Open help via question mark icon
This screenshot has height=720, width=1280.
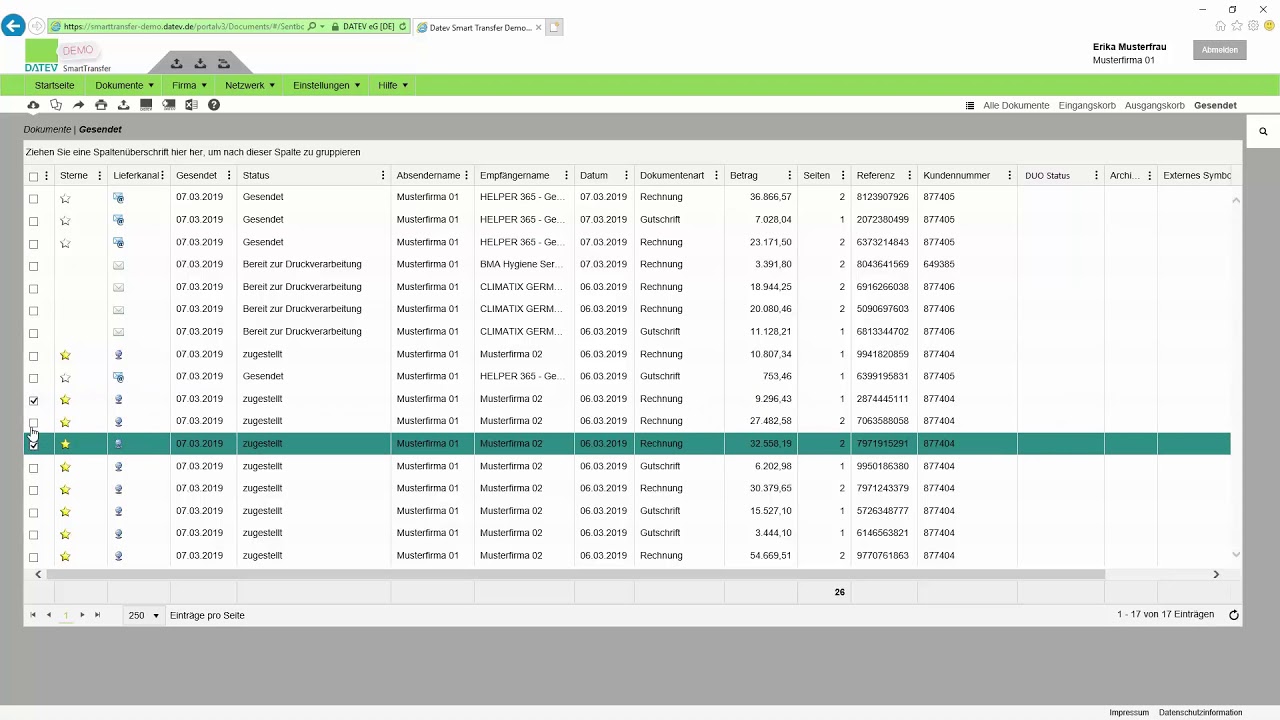[x=214, y=105]
